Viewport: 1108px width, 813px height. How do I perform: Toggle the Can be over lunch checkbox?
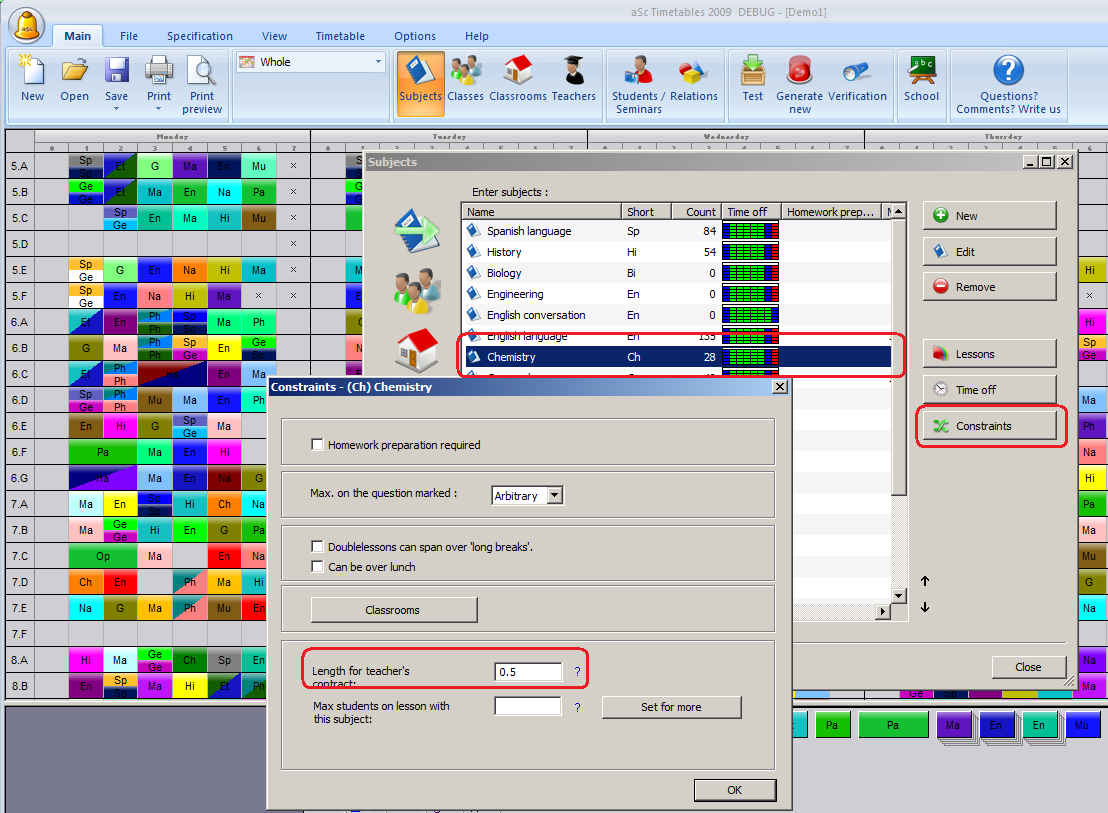(318, 567)
